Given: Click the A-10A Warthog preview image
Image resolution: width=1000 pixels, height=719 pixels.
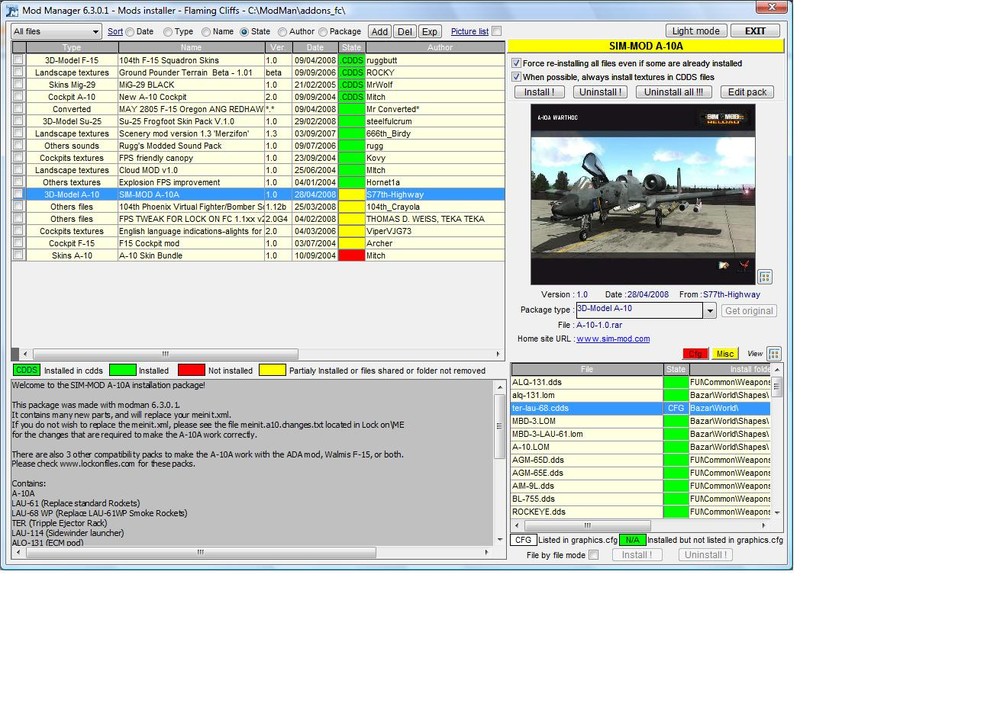Looking at the screenshot, I should click(643, 195).
